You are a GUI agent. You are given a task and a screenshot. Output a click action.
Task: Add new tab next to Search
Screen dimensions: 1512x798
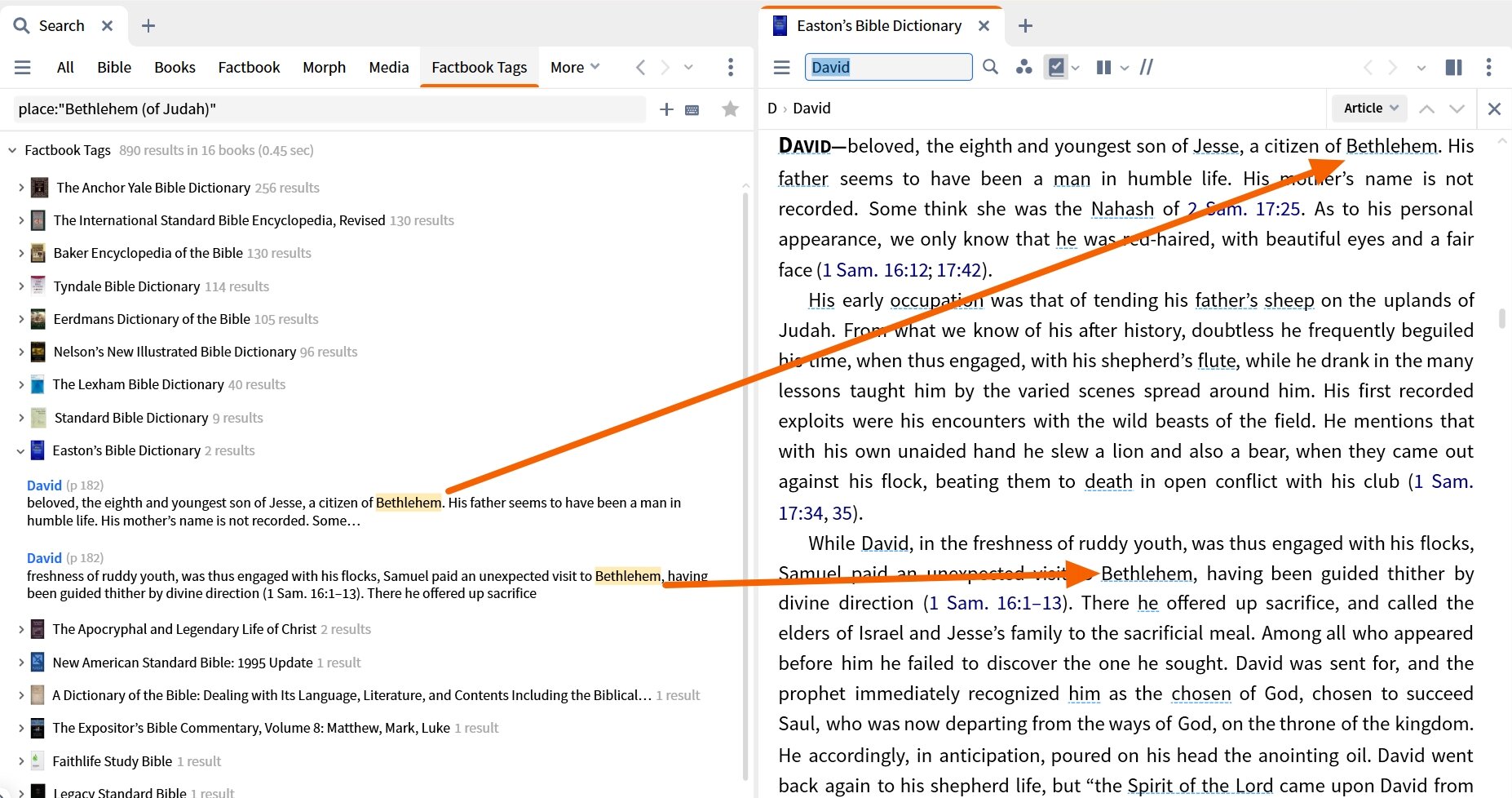(148, 26)
